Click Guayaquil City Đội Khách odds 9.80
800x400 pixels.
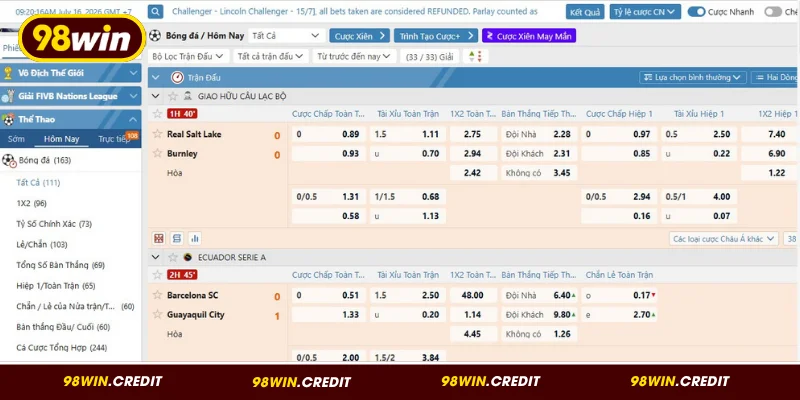tap(539, 315)
